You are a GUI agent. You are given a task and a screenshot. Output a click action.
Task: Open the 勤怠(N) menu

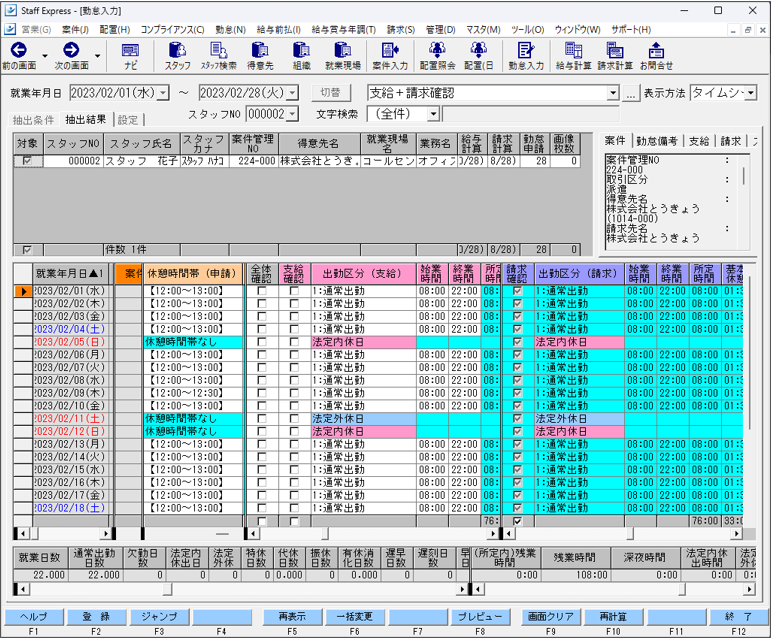click(x=230, y=29)
